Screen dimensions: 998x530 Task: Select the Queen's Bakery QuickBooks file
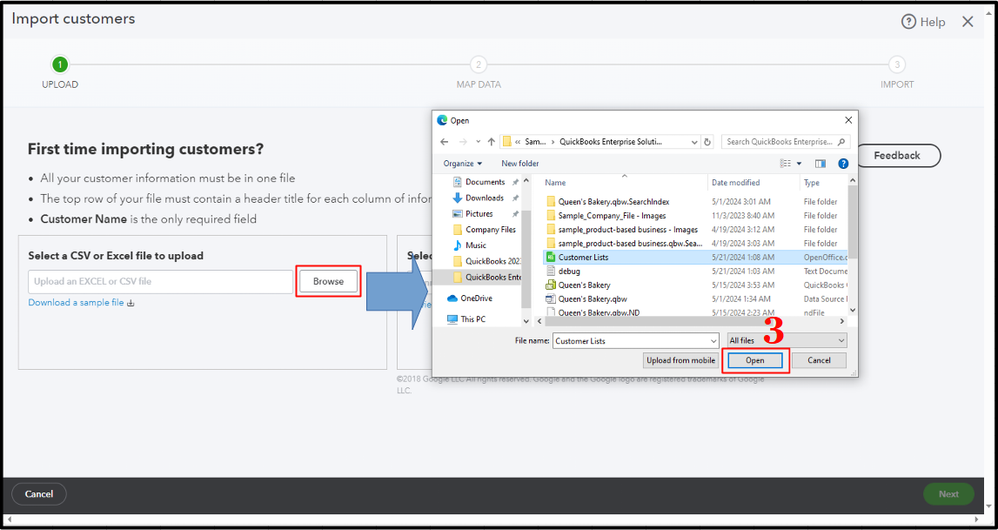coord(584,285)
